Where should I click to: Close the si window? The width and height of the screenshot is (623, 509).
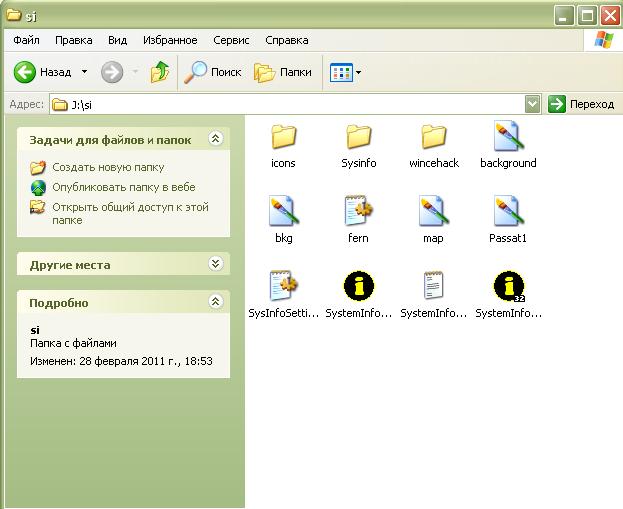(x=610, y=16)
